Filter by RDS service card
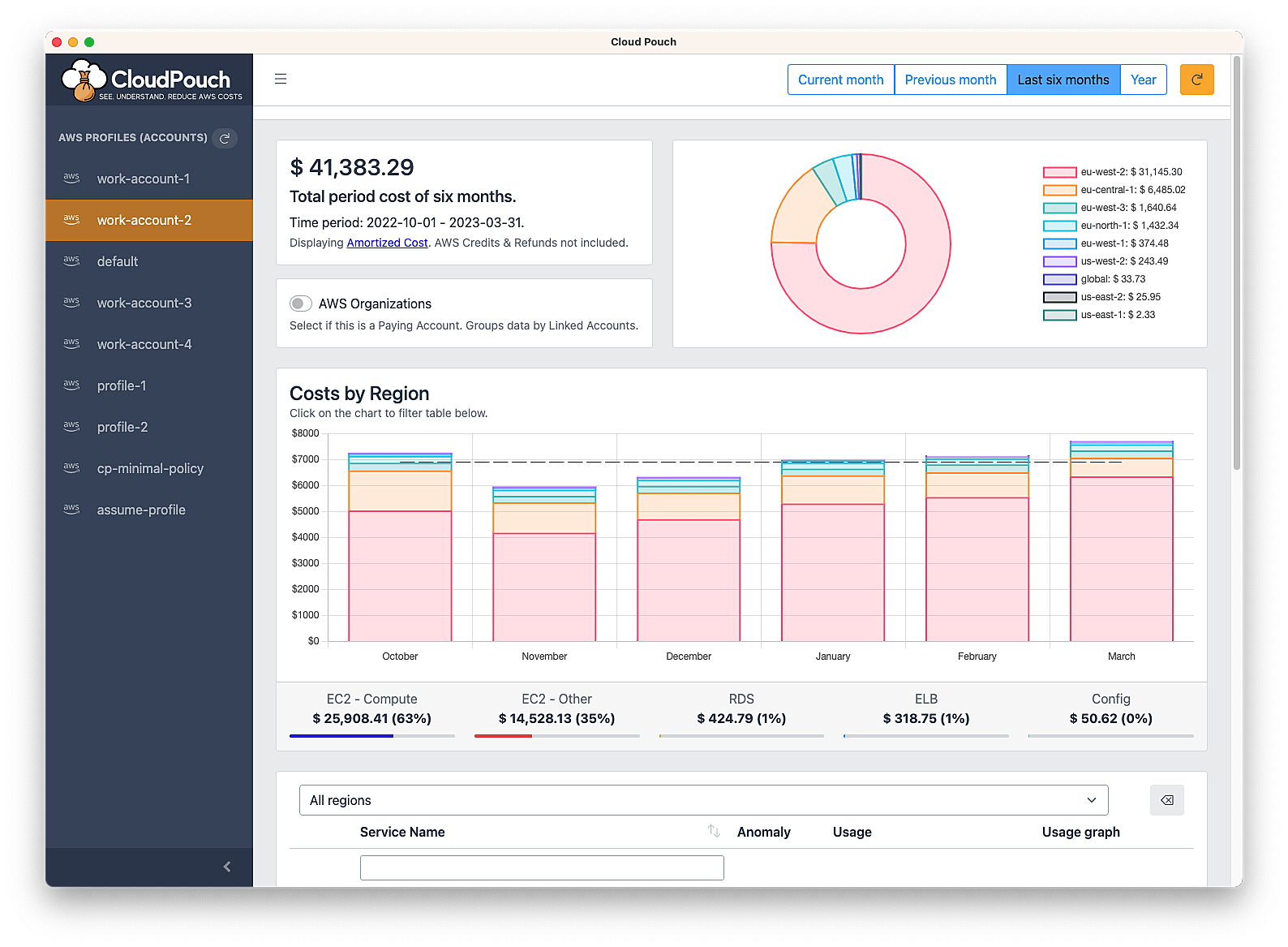The height and width of the screenshot is (947, 1288). pyautogui.click(x=741, y=714)
